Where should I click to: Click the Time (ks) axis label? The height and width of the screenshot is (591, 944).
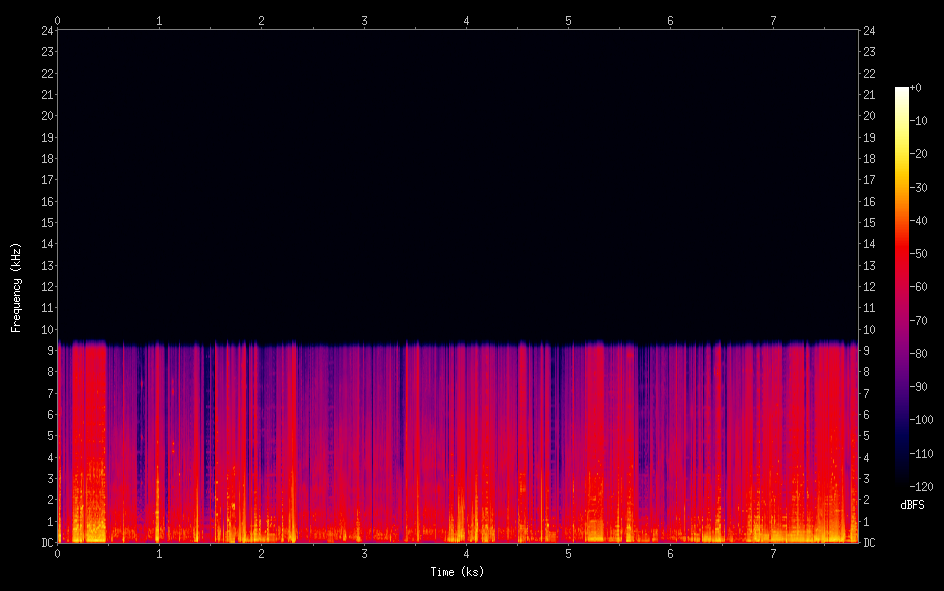(x=457, y=572)
